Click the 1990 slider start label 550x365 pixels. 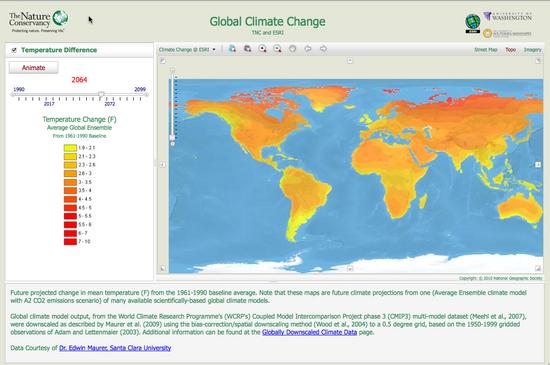pos(19,89)
